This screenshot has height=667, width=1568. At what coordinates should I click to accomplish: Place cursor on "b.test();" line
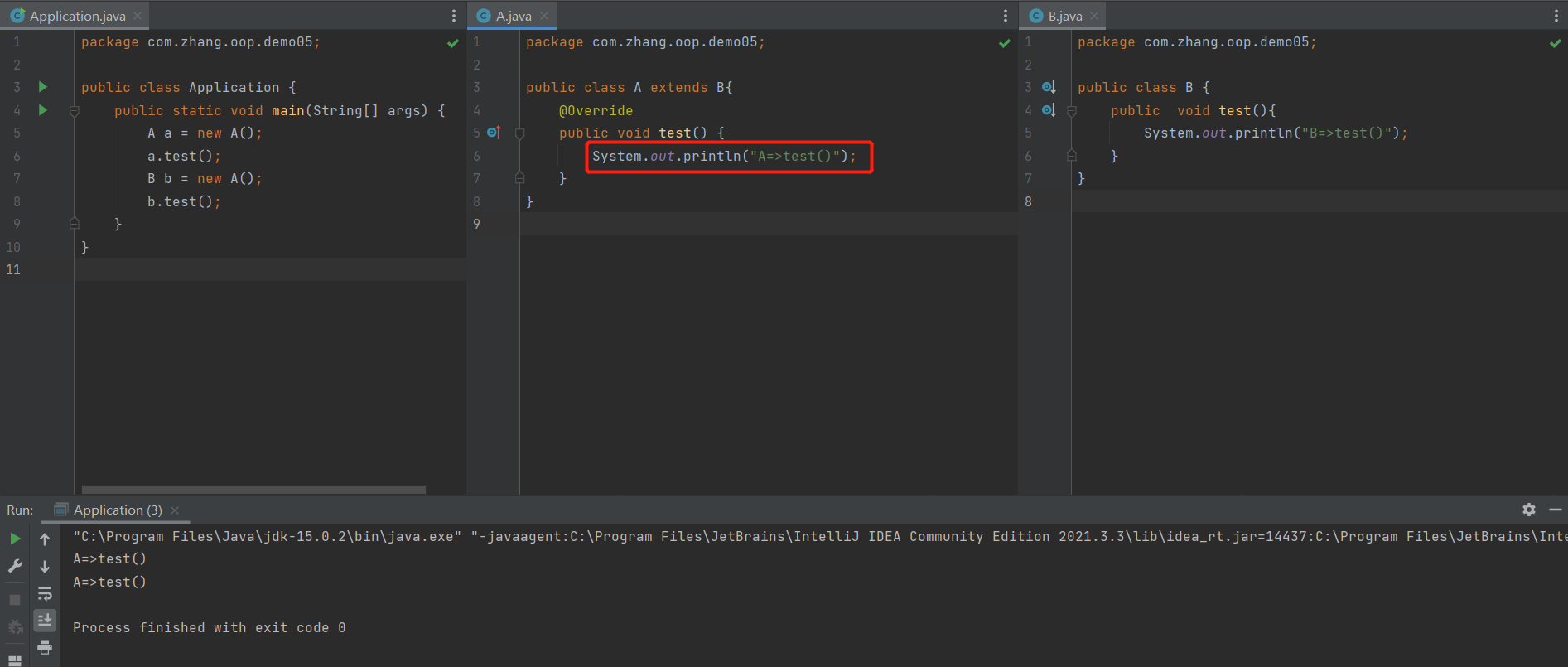(x=184, y=201)
